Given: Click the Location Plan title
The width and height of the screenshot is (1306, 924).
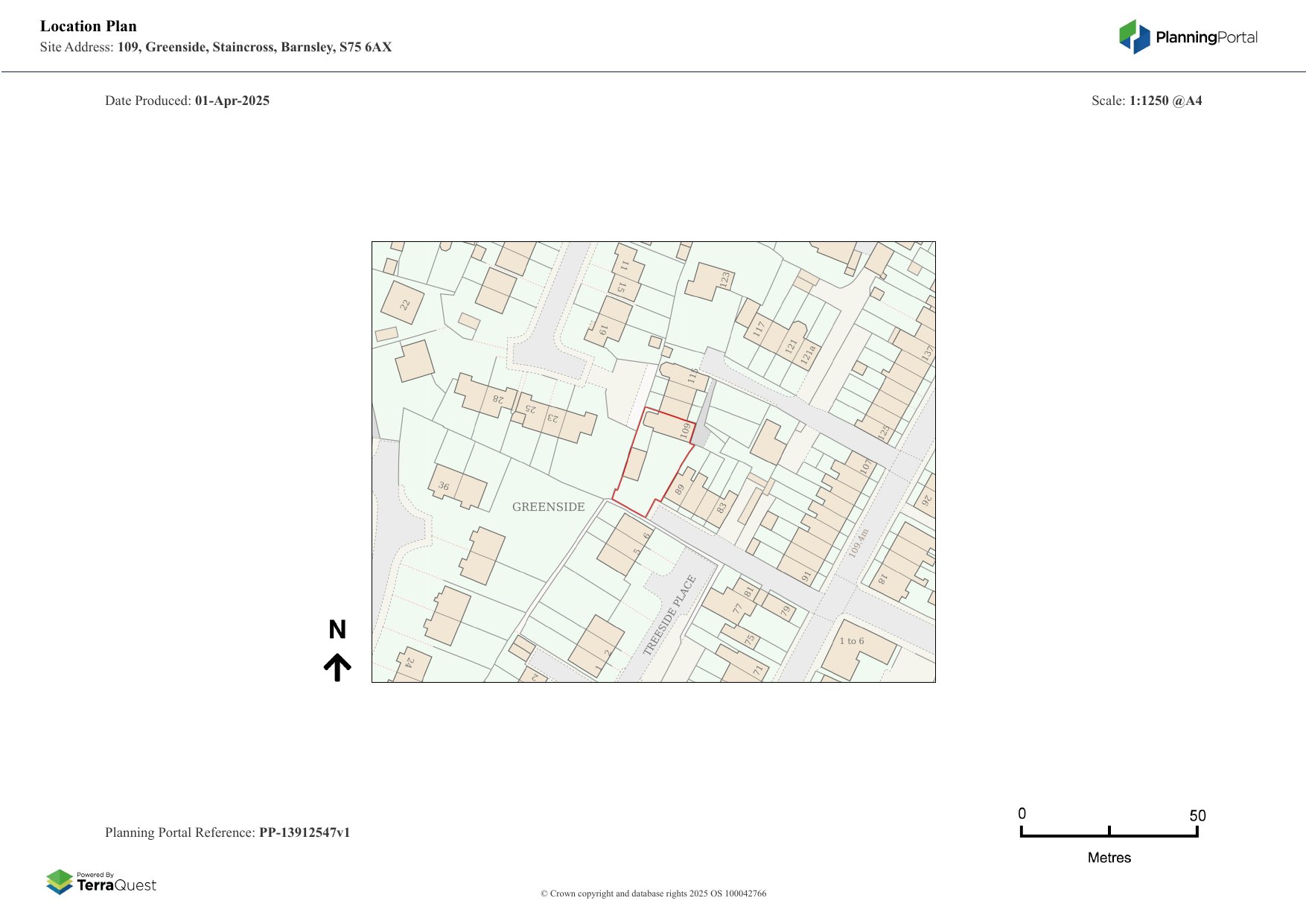Looking at the screenshot, I should 89,26.
